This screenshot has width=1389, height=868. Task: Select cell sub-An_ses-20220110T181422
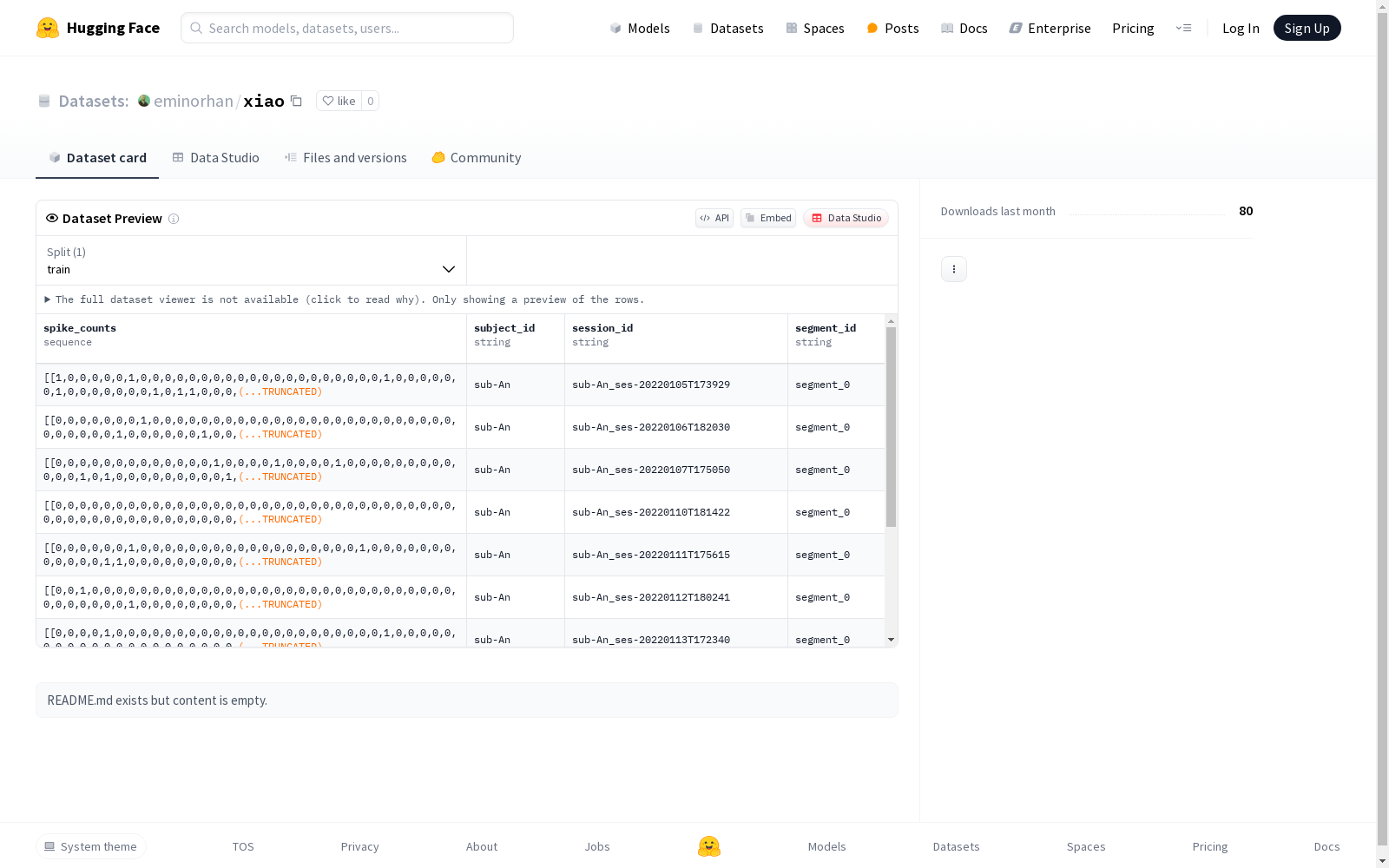676,512
